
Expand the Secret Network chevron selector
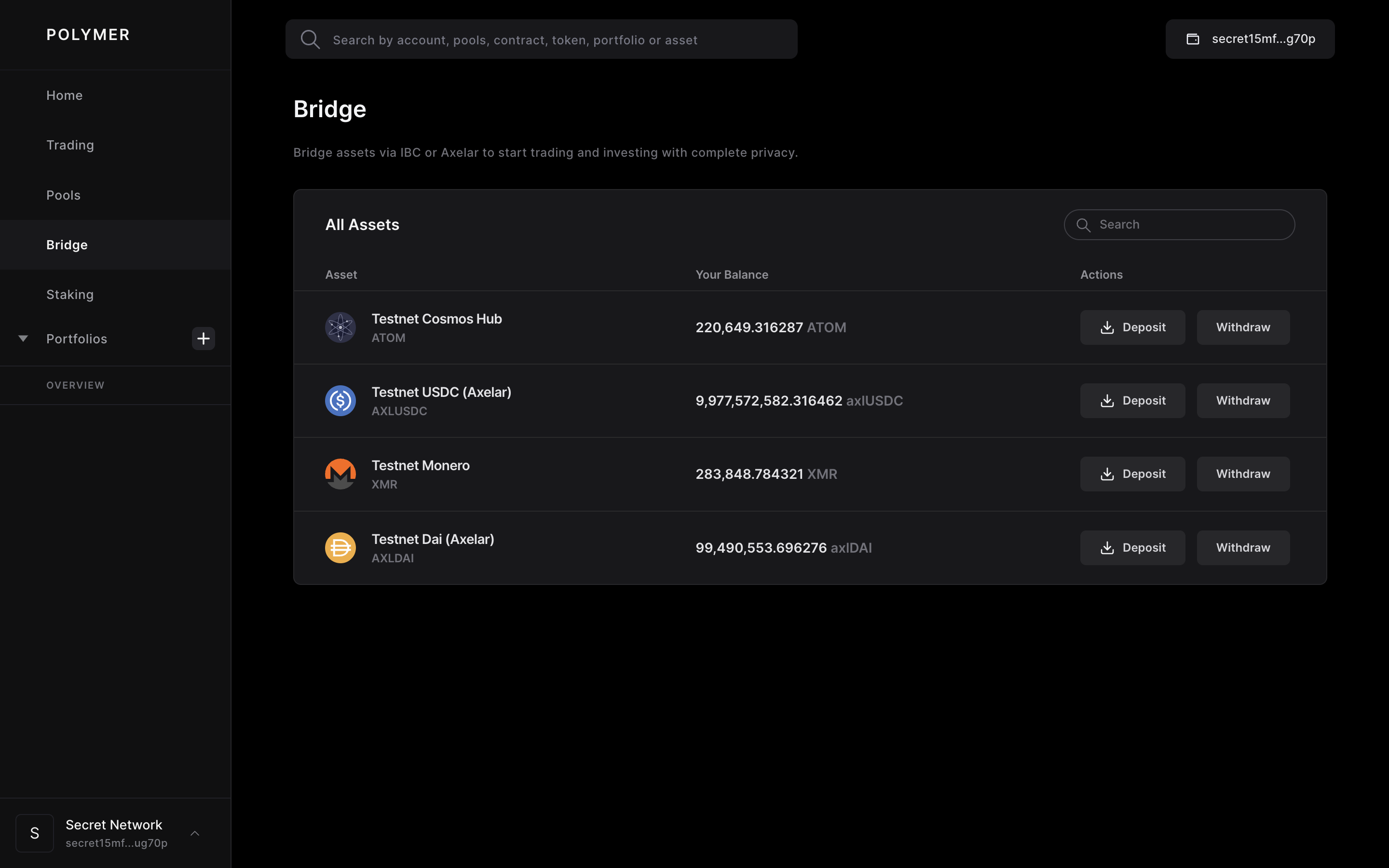[x=195, y=833]
